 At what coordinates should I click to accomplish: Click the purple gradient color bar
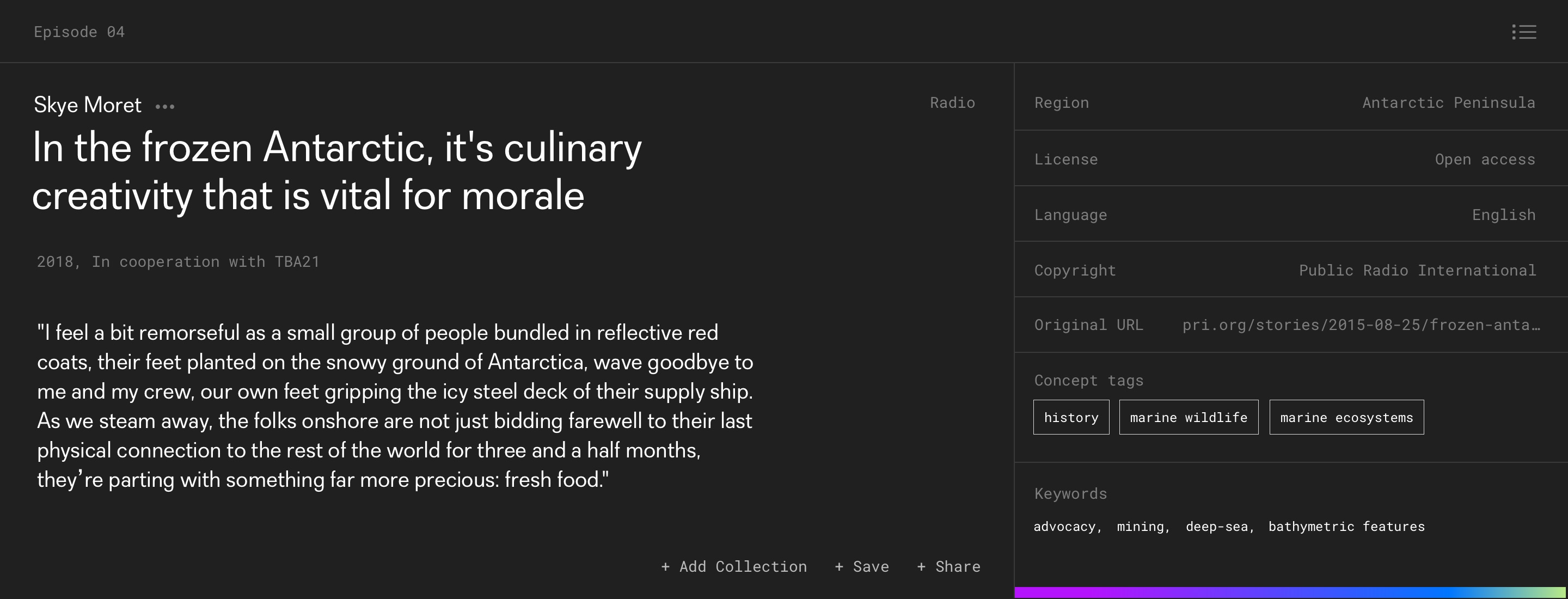point(1289,592)
